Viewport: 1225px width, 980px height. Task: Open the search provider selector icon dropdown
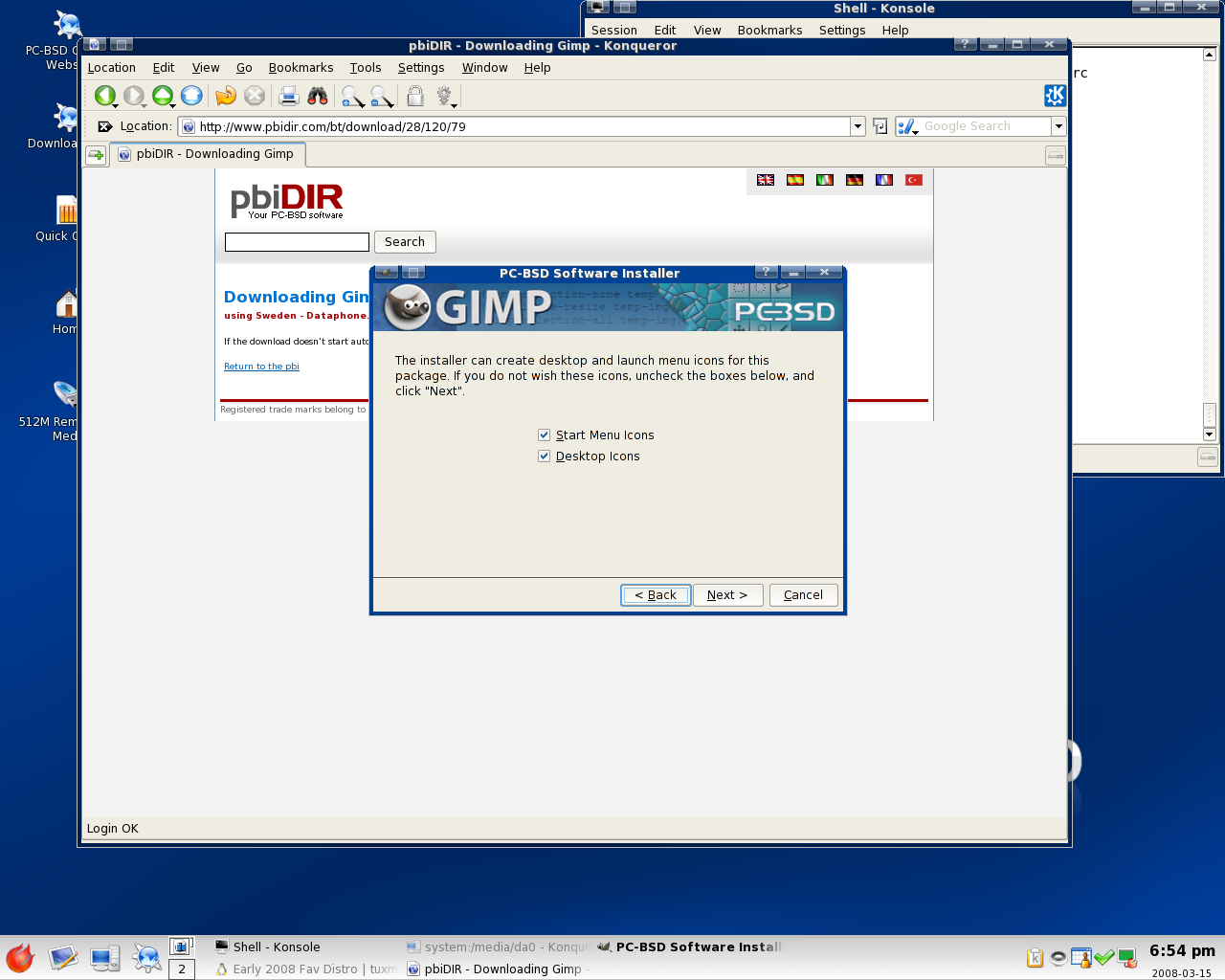907,126
